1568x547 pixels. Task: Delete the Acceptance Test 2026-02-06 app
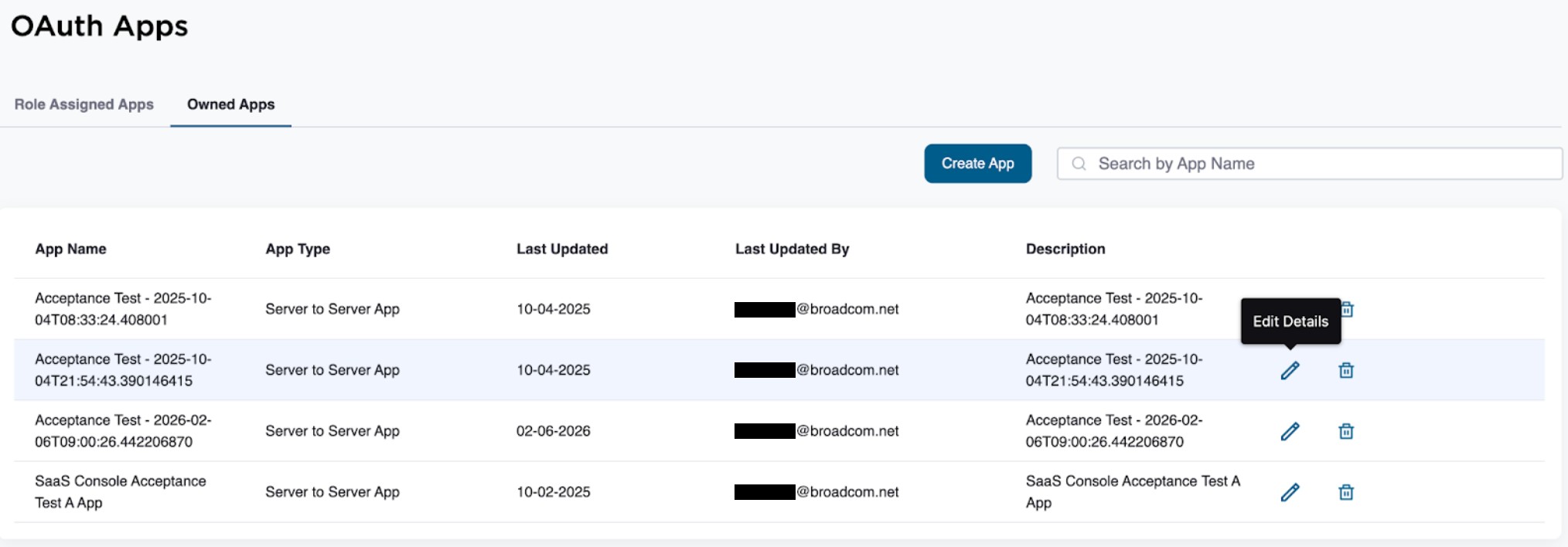[1346, 431]
